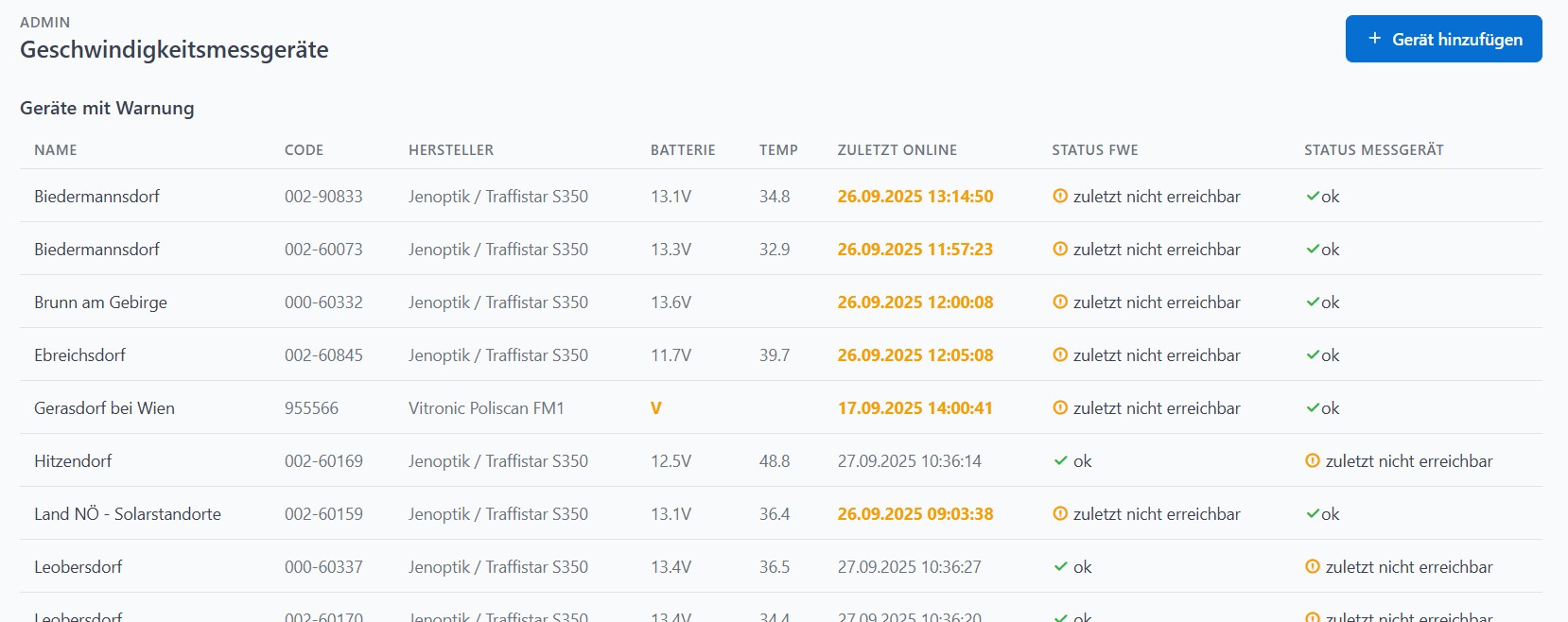Image resolution: width=1568 pixels, height=622 pixels.
Task: Select Land NÖ - Solarstandorte entry
Action: point(128,514)
